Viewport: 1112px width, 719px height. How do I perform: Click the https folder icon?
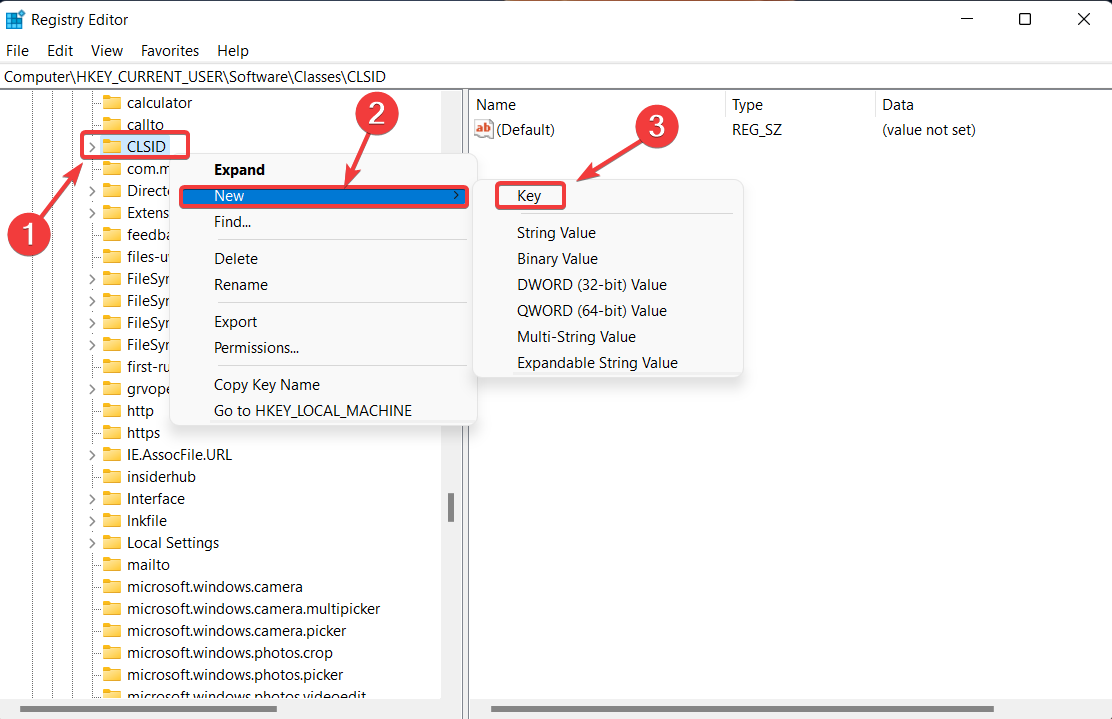pos(112,433)
